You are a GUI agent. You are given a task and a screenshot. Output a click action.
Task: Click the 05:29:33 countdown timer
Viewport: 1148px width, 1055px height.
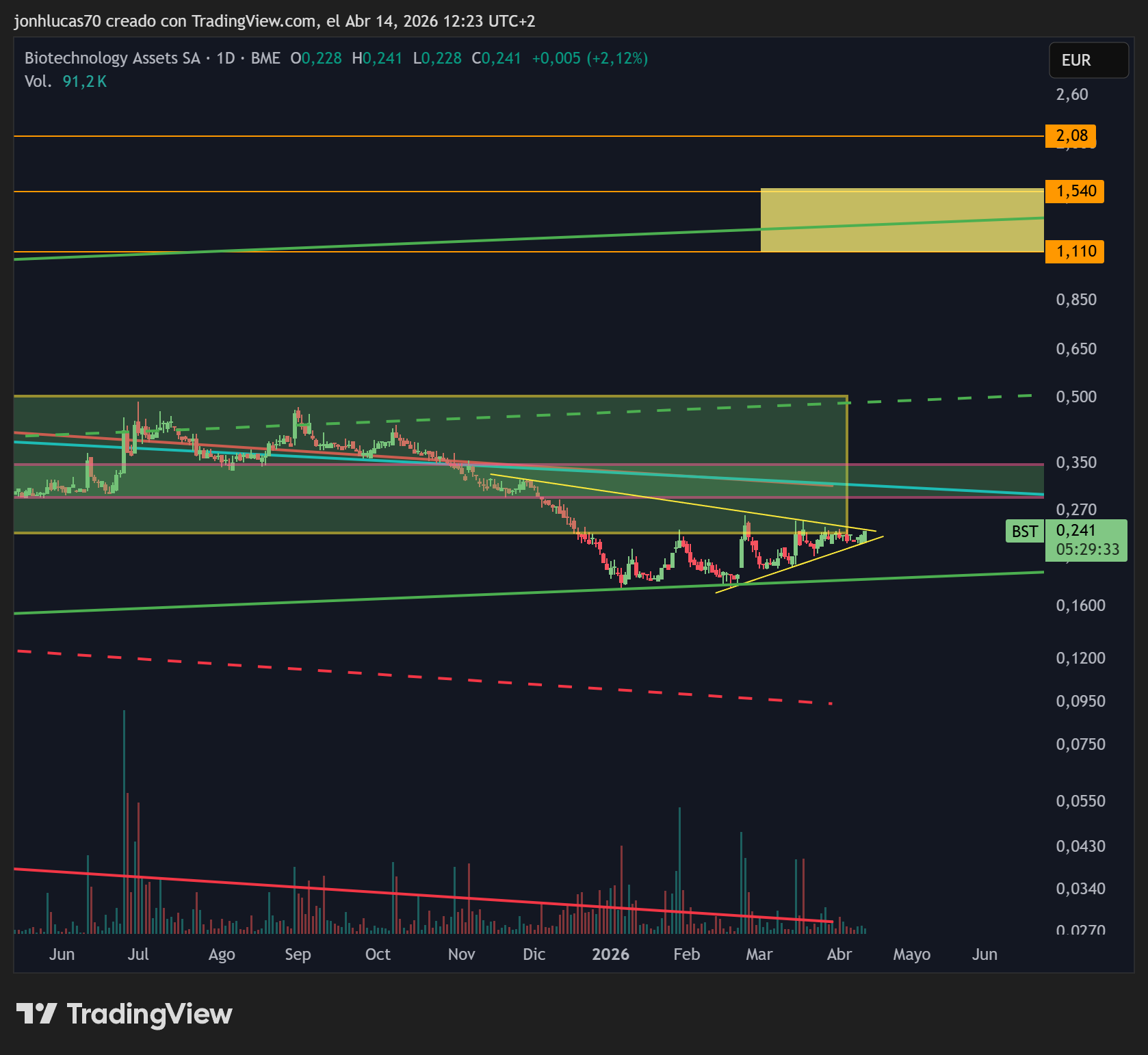1087,549
